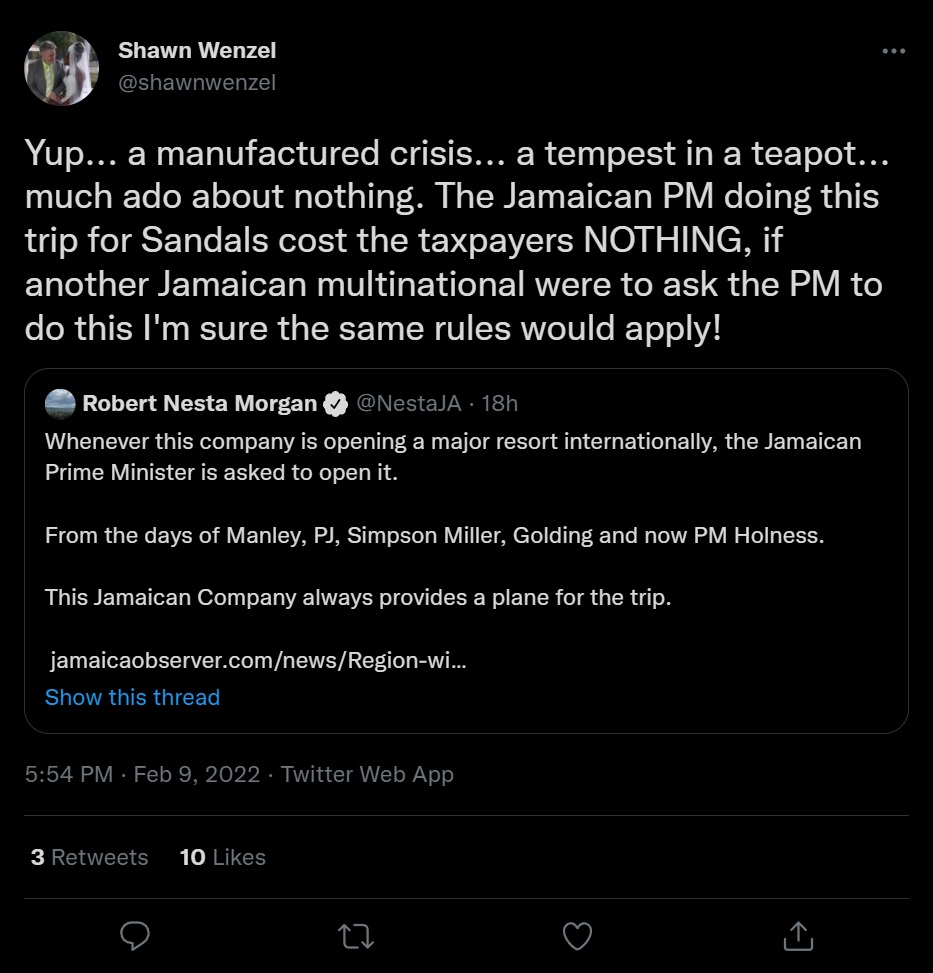Share the tweet via the upload icon
The width and height of the screenshot is (933, 973).
tap(797, 935)
